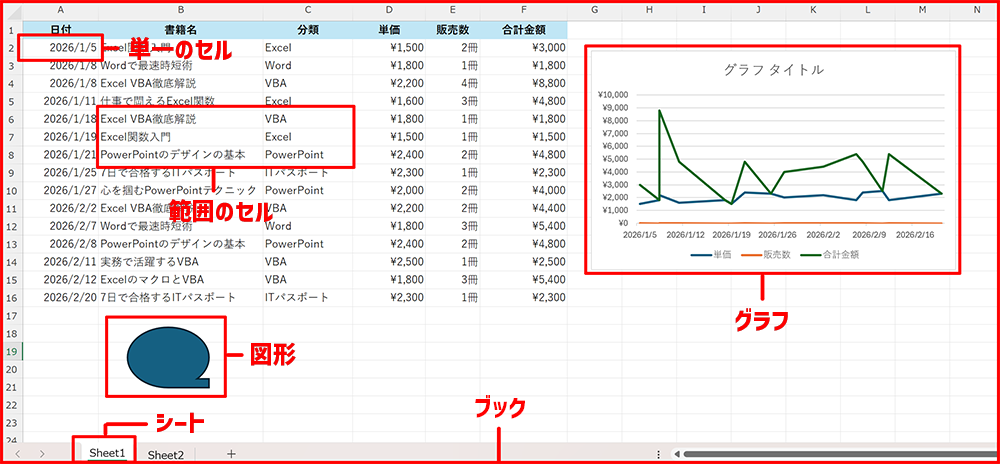Image resolution: width=1000 pixels, height=464 pixels.
Task: Select the 合計金額 header cell
Action: [x=523, y=29]
